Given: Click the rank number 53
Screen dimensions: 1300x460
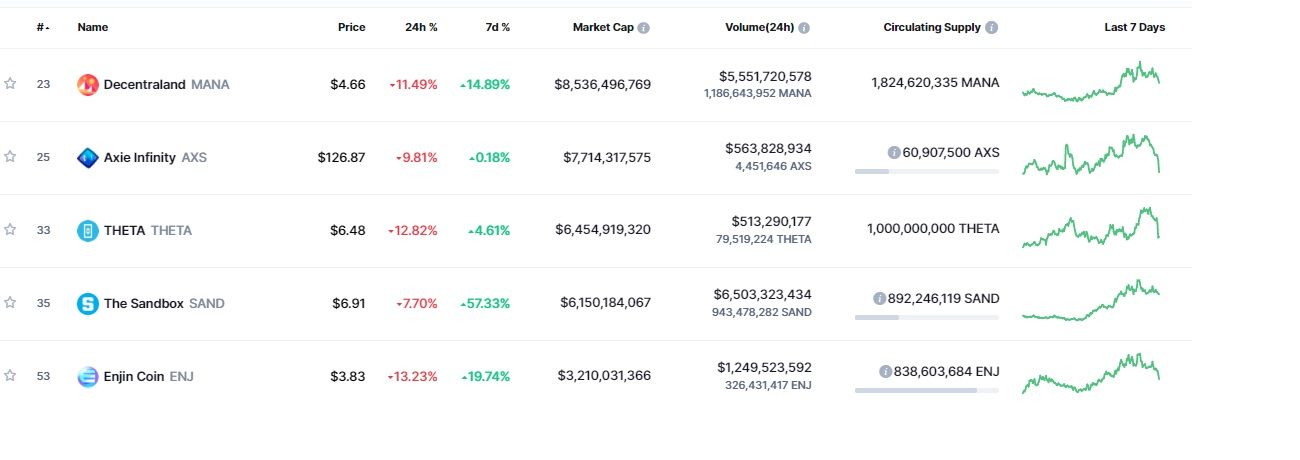Looking at the screenshot, I should [x=43, y=376].
